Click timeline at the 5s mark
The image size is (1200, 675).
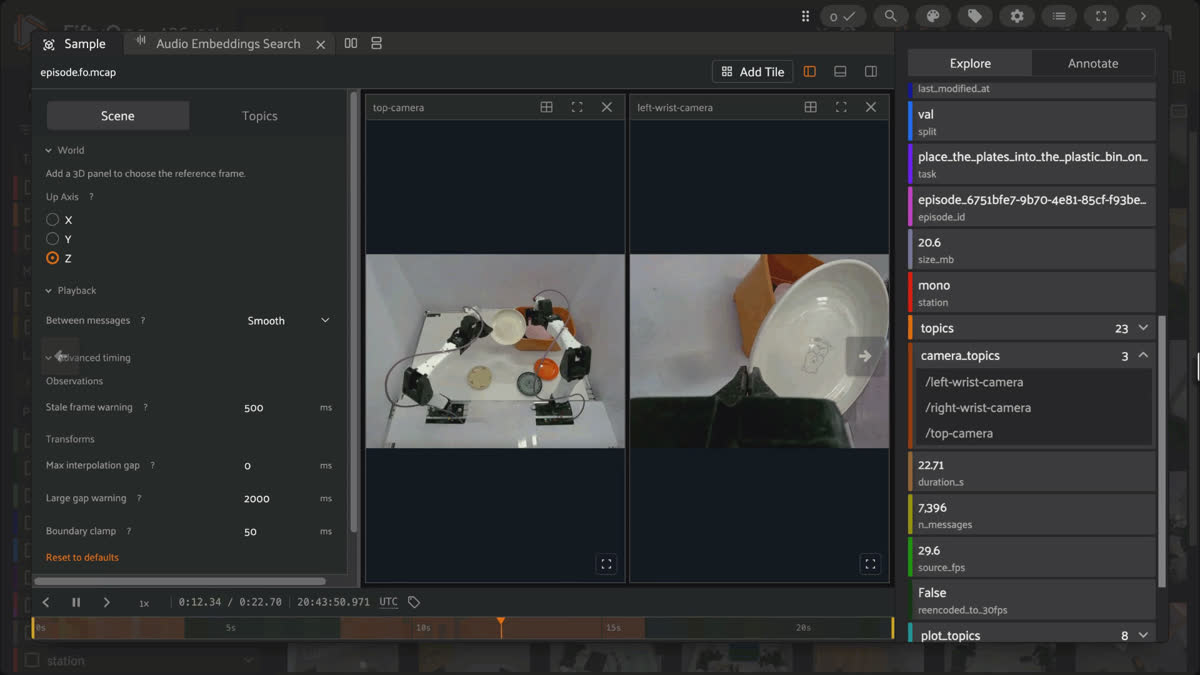pyautogui.click(x=230, y=628)
